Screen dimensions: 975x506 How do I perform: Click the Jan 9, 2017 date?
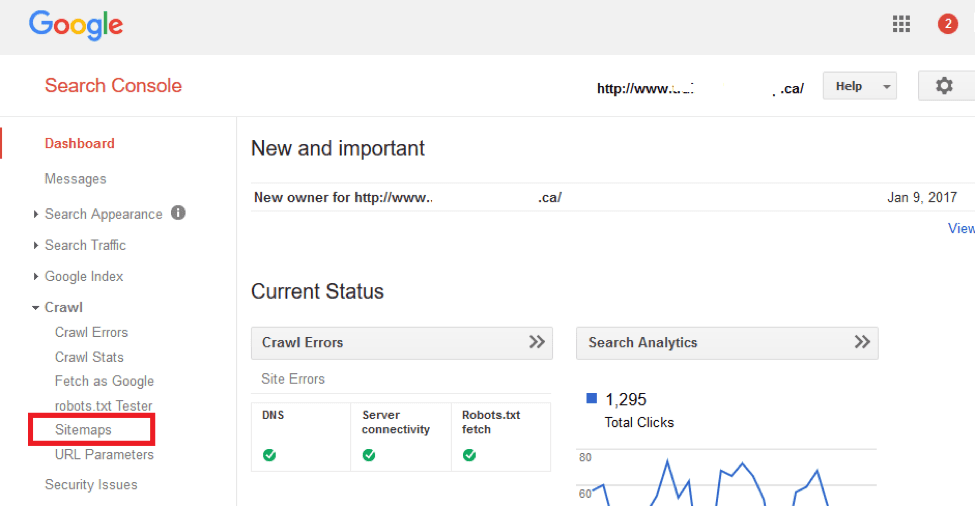tap(922, 198)
